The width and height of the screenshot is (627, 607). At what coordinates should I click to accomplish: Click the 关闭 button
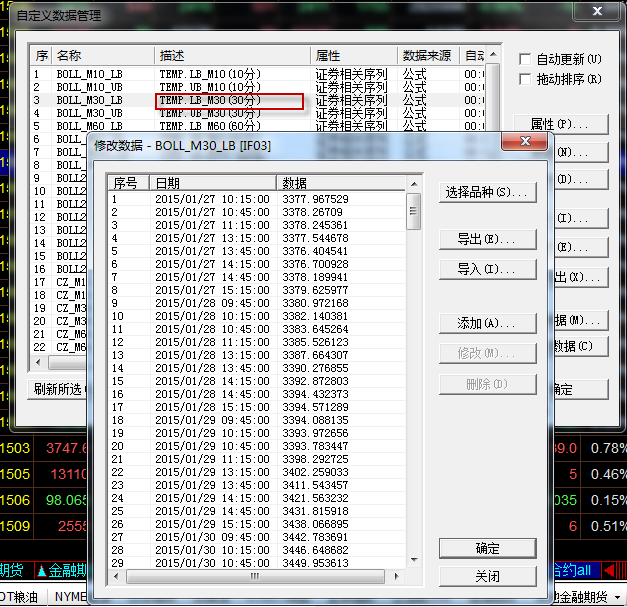pyautogui.click(x=487, y=577)
